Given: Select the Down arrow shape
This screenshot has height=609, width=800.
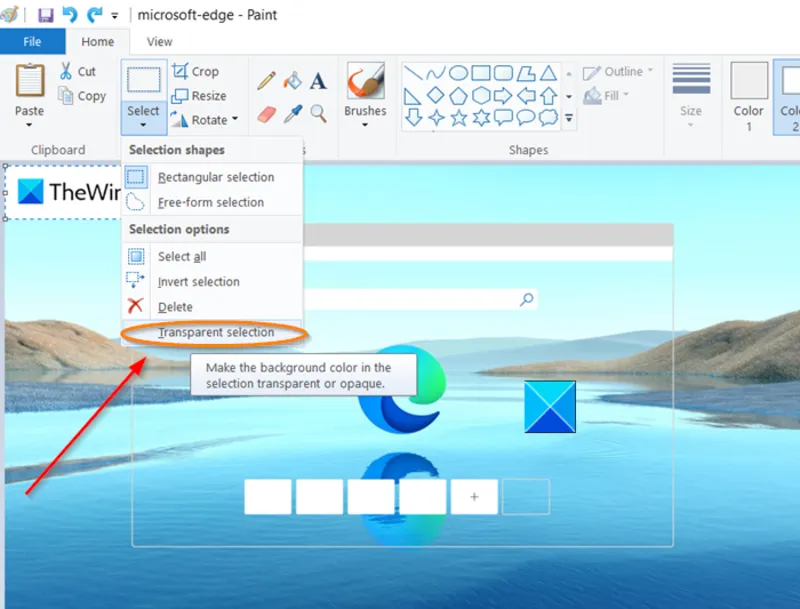Looking at the screenshot, I should pyautogui.click(x=413, y=118).
